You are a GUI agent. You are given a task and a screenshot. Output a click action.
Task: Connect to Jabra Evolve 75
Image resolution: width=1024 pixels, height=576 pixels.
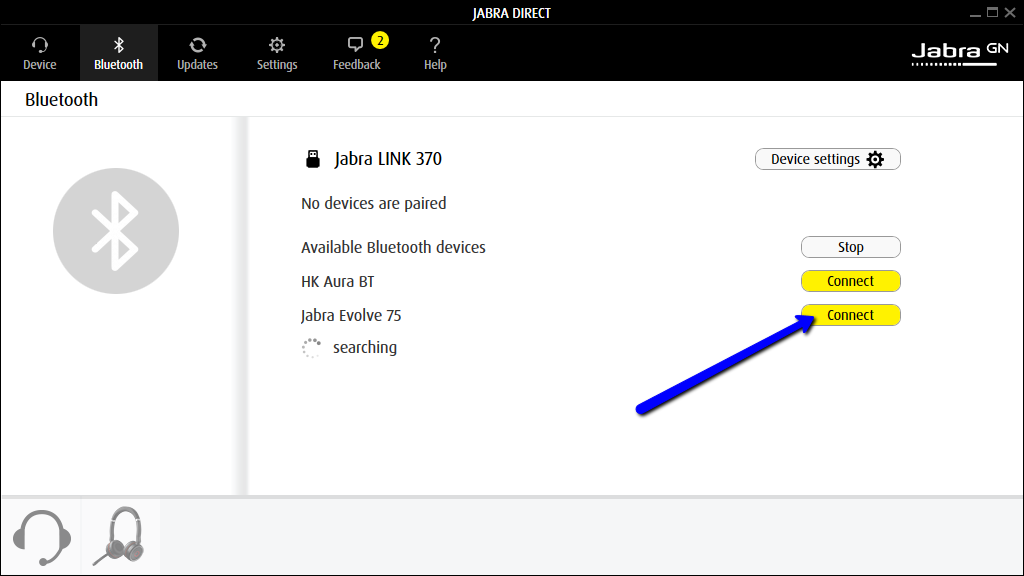coord(850,315)
